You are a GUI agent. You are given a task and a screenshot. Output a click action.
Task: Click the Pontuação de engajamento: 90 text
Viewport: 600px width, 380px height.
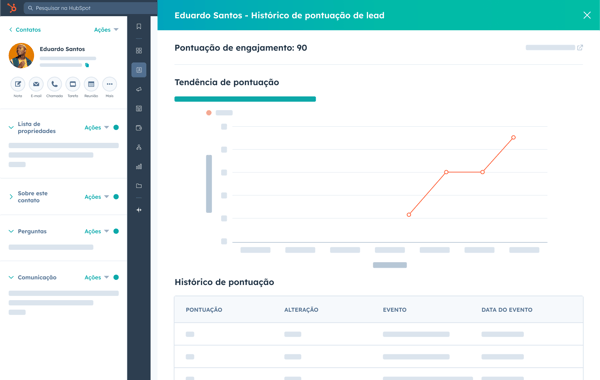[241, 48]
